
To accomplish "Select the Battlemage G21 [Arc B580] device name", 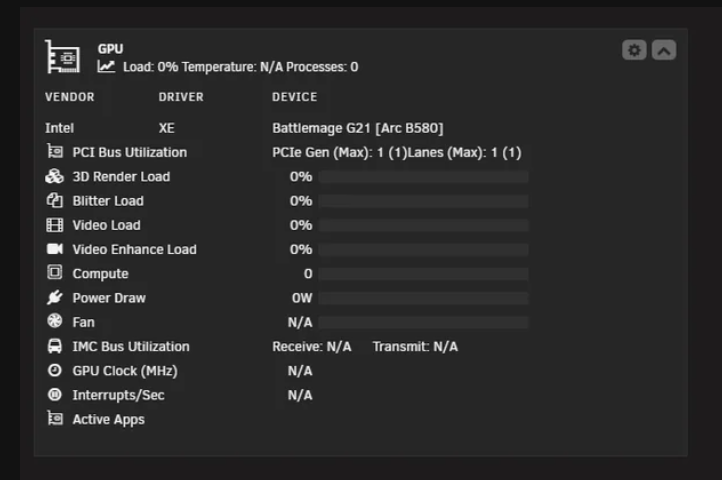I will click(x=358, y=128).
